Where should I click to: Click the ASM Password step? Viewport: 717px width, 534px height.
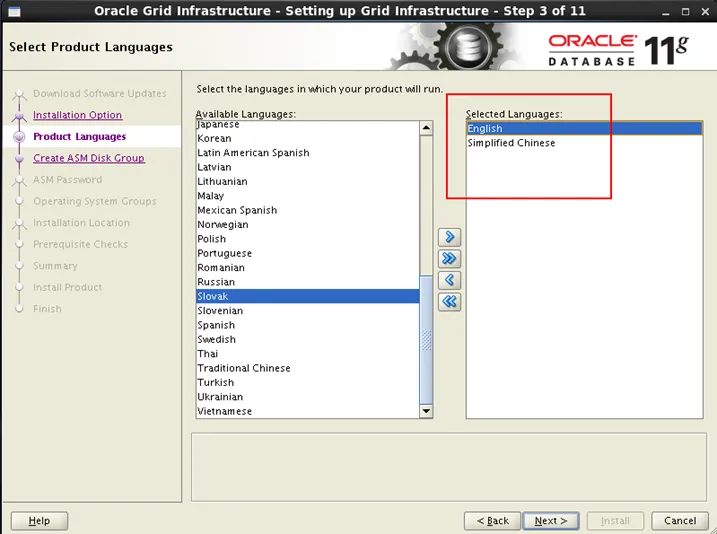click(67, 180)
